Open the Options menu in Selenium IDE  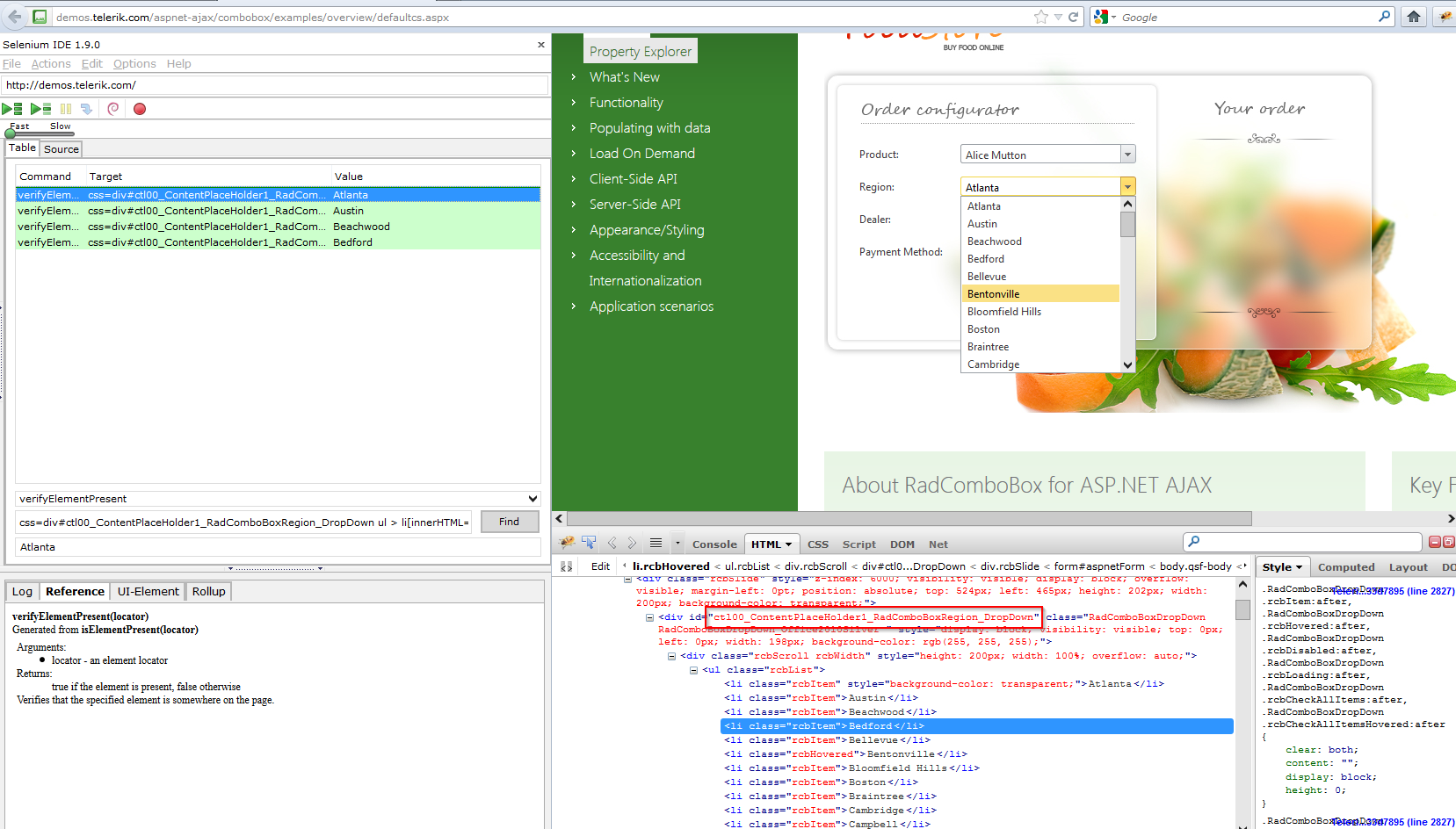pos(134,64)
